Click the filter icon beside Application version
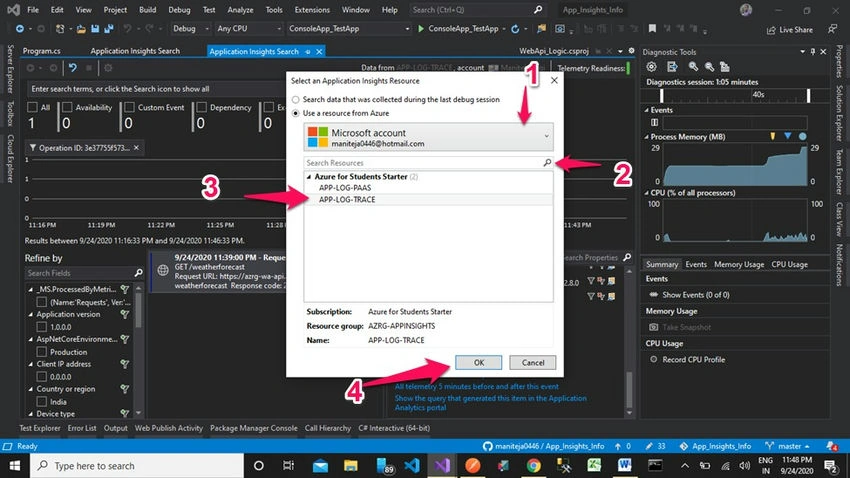The image size is (850, 478). [125, 314]
